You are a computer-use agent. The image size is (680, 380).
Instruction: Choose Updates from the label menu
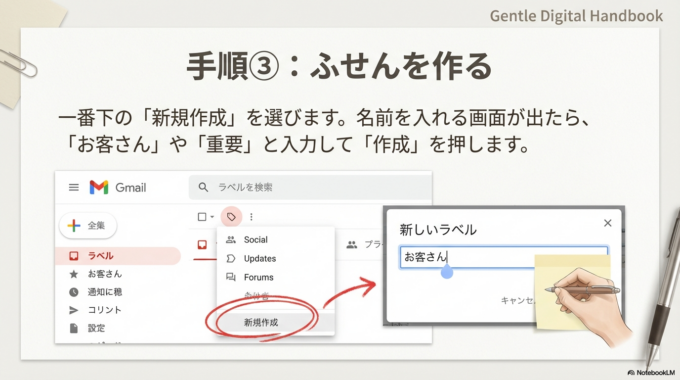click(x=276, y=259)
